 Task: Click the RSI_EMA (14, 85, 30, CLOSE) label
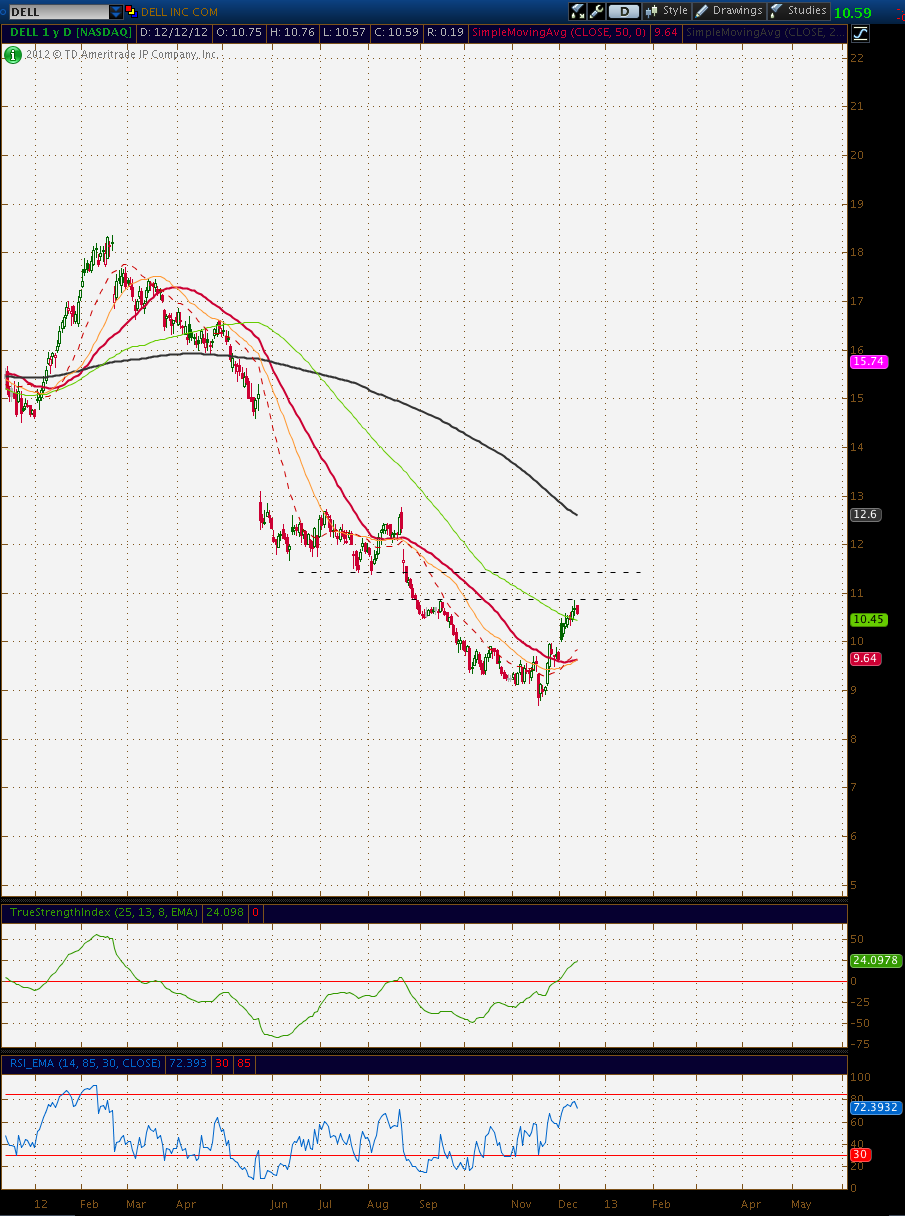[x=85, y=1063]
